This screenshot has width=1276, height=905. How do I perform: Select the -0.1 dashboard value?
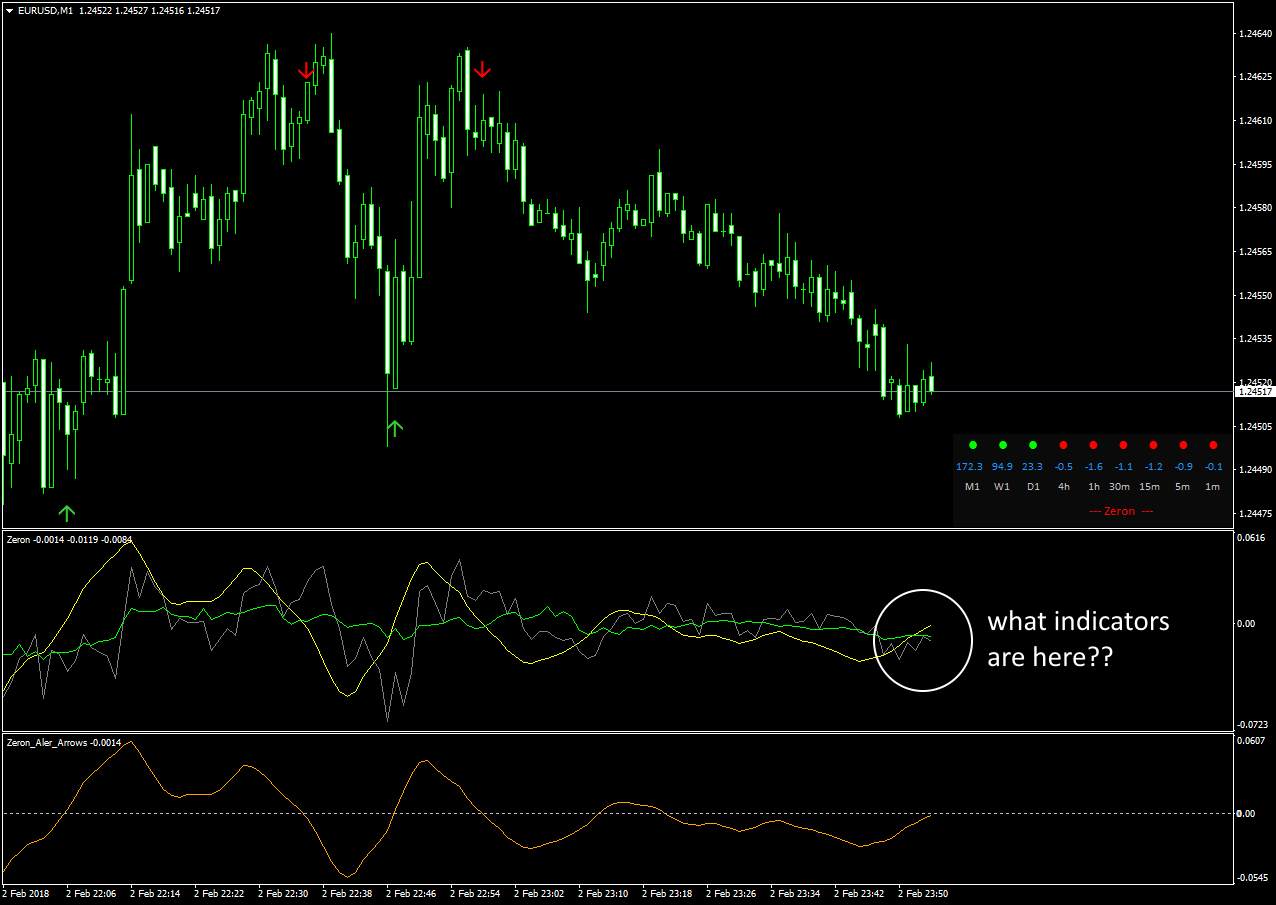pyautogui.click(x=1213, y=467)
